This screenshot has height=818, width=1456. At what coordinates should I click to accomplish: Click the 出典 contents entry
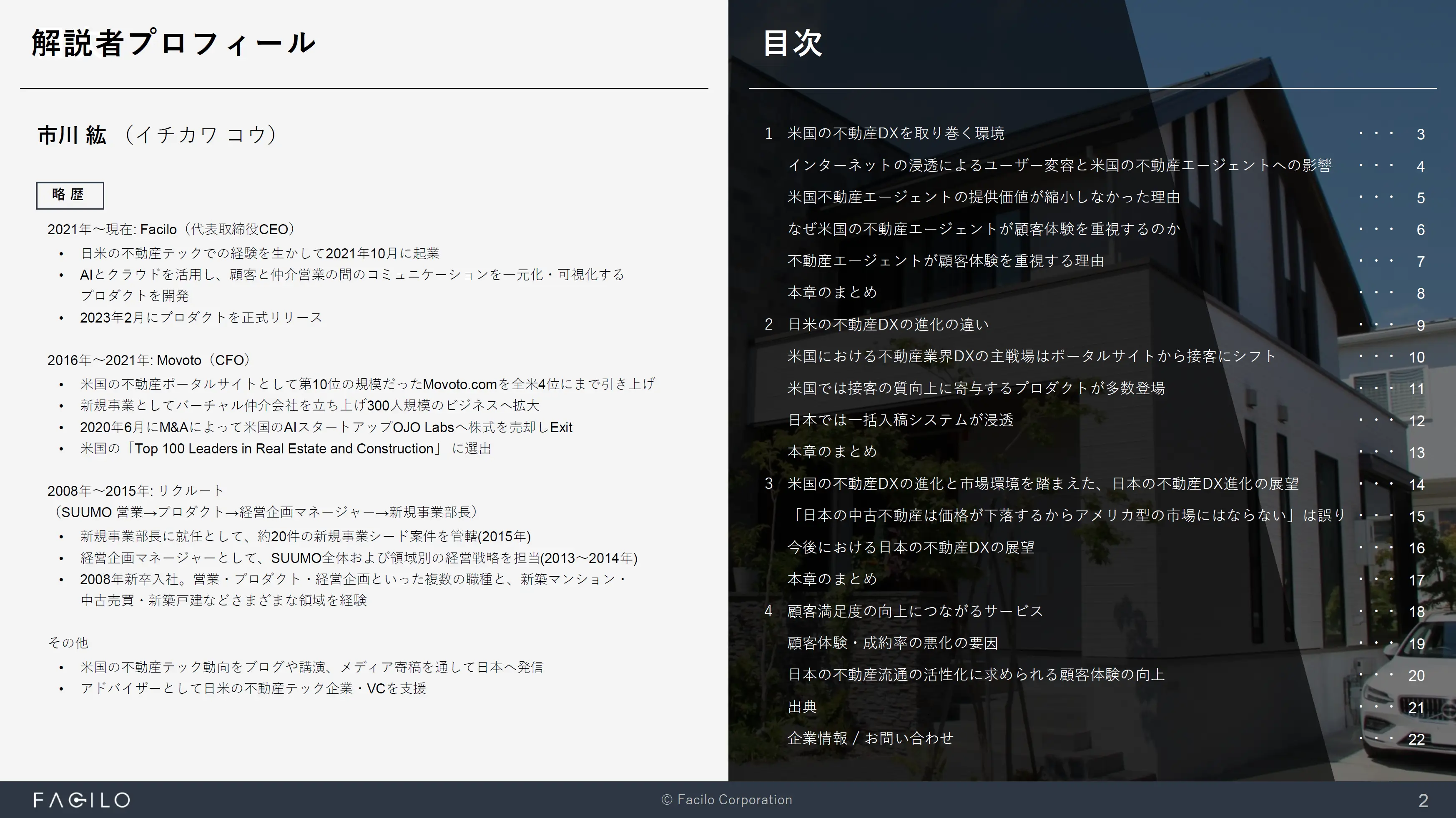coord(802,707)
